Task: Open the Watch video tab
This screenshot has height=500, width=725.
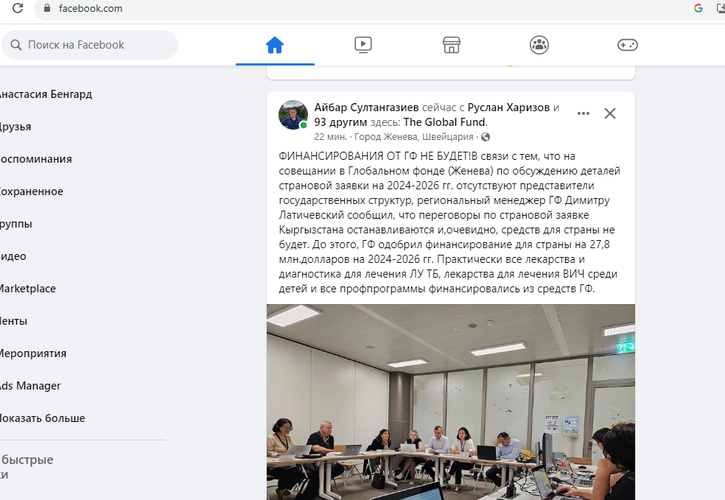Action: (x=363, y=45)
